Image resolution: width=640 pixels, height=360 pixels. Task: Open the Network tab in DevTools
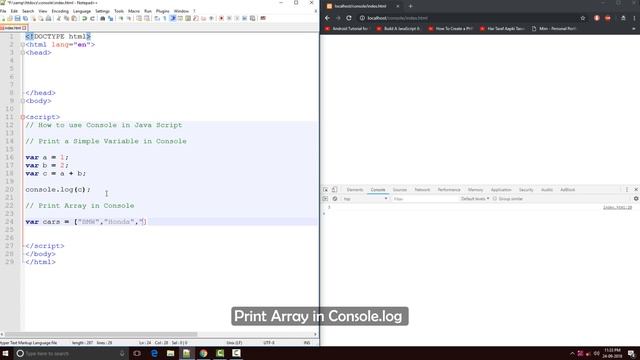point(422,190)
